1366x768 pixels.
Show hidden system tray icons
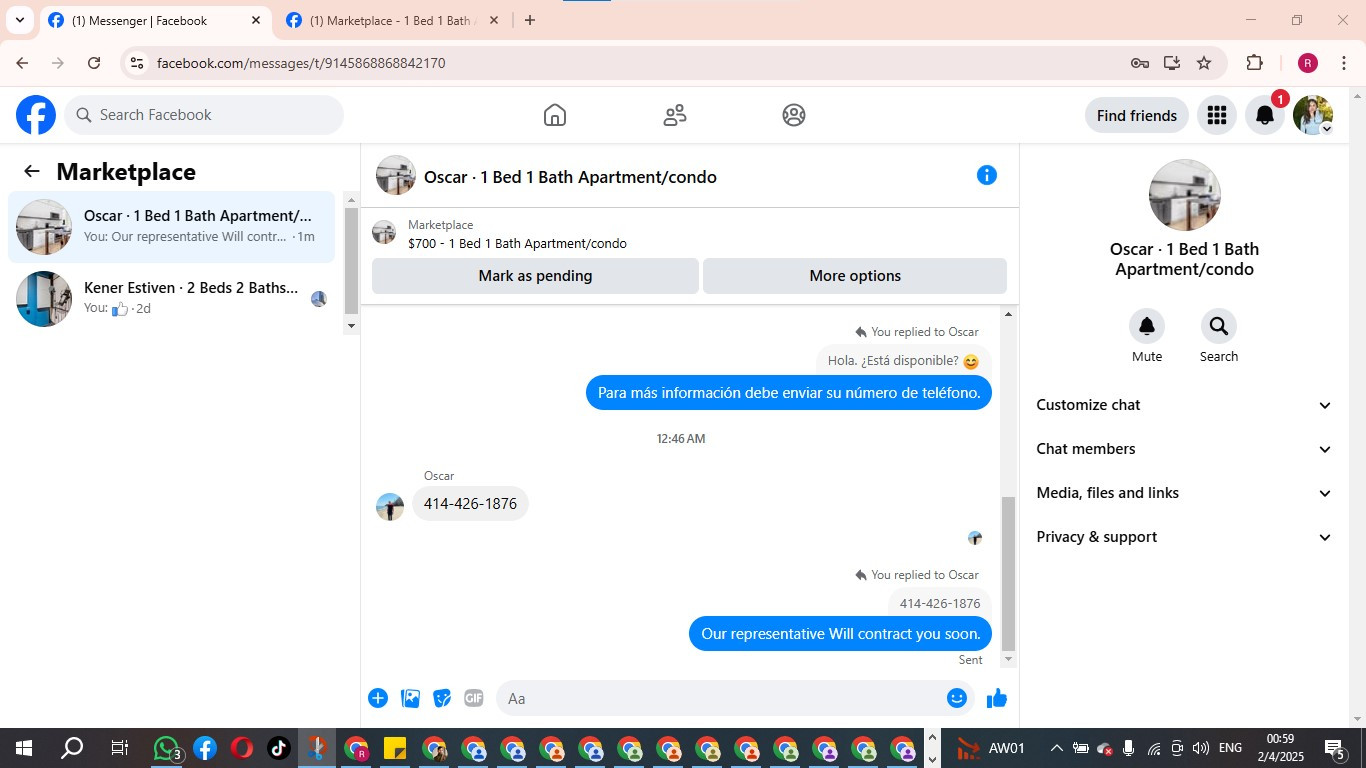pyautogui.click(x=1056, y=748)
